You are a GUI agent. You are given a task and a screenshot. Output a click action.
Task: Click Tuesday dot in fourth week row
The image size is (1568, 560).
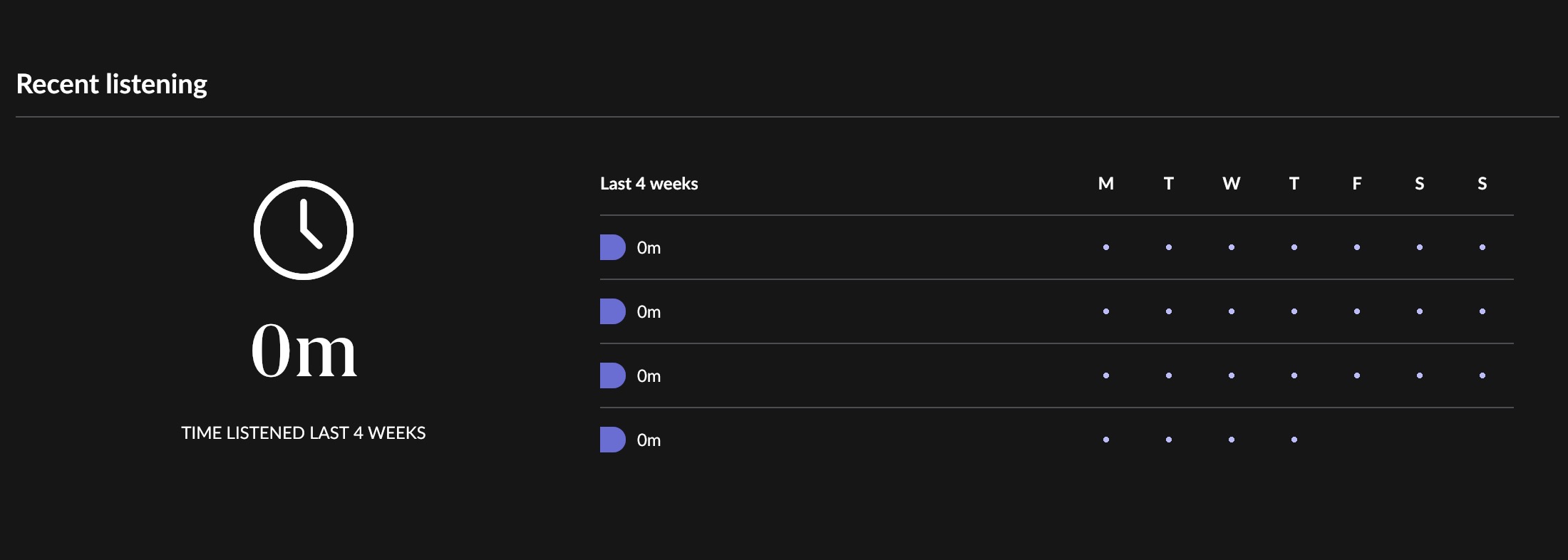pyautogui.click(x=1169, y=440)
